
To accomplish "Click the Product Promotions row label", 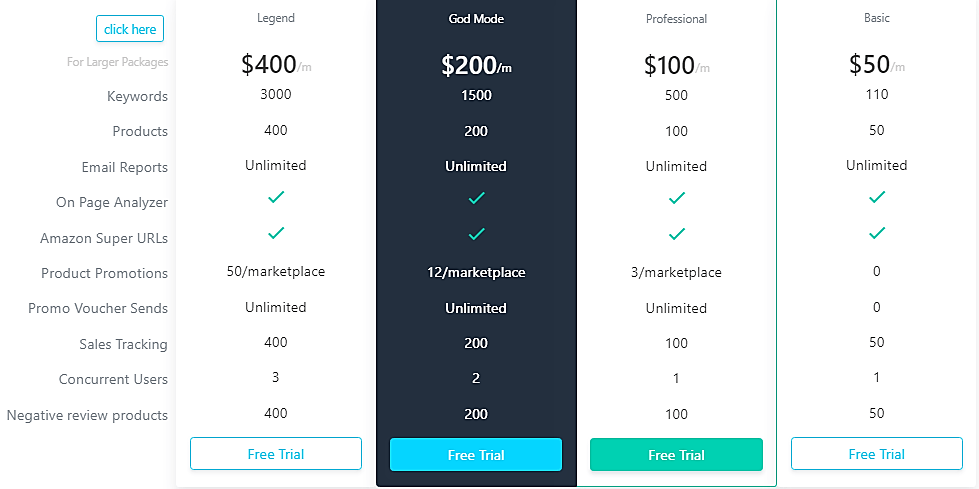I will tap(104, 273).
